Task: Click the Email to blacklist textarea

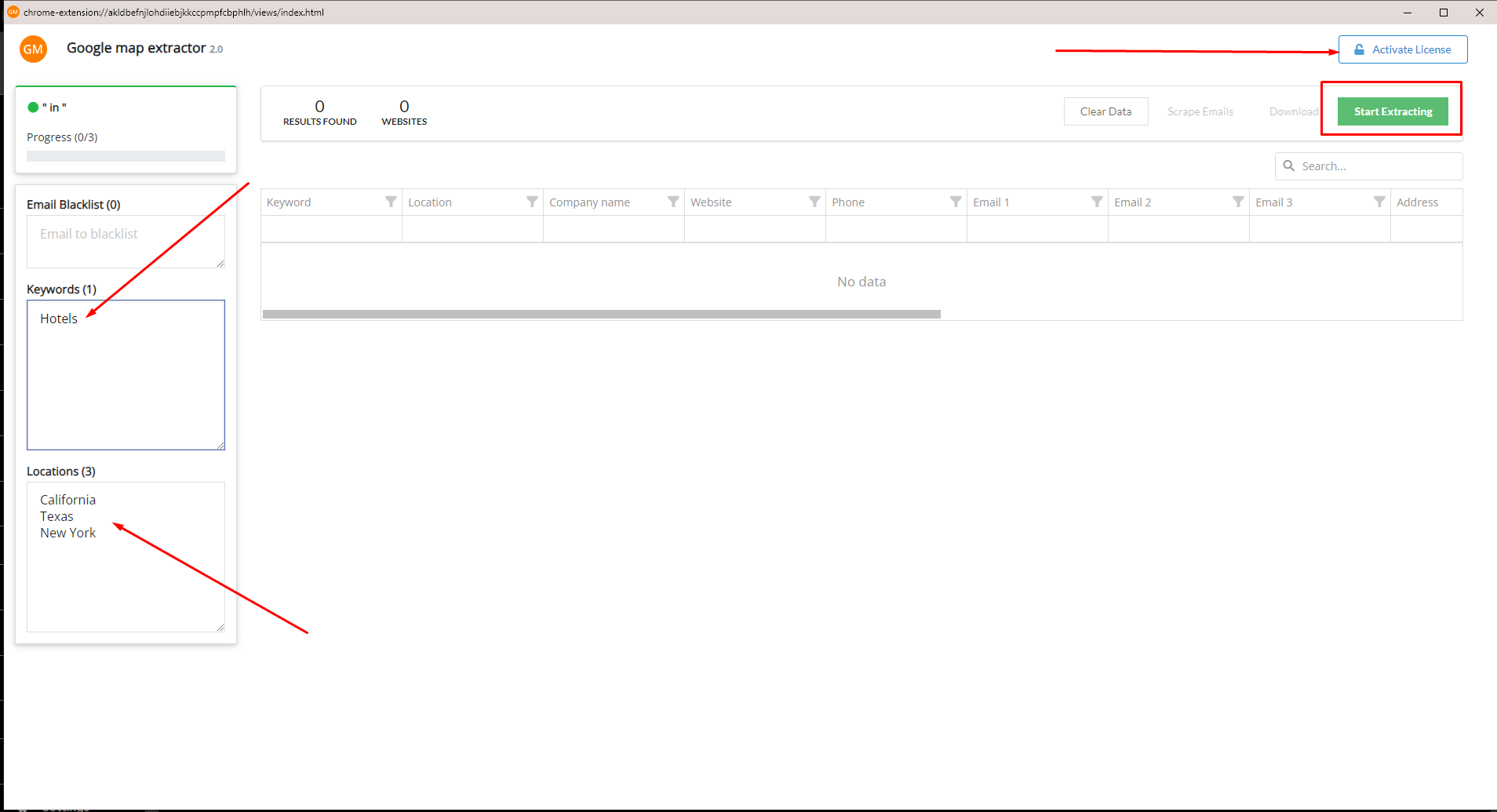Action: pyautogui.click(x=126, y=242)
